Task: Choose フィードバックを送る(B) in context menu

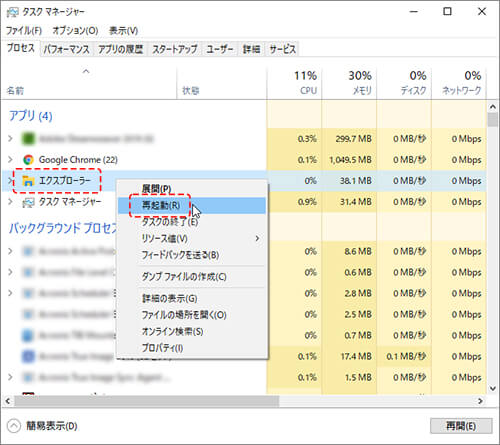Action: pos(192,255)
